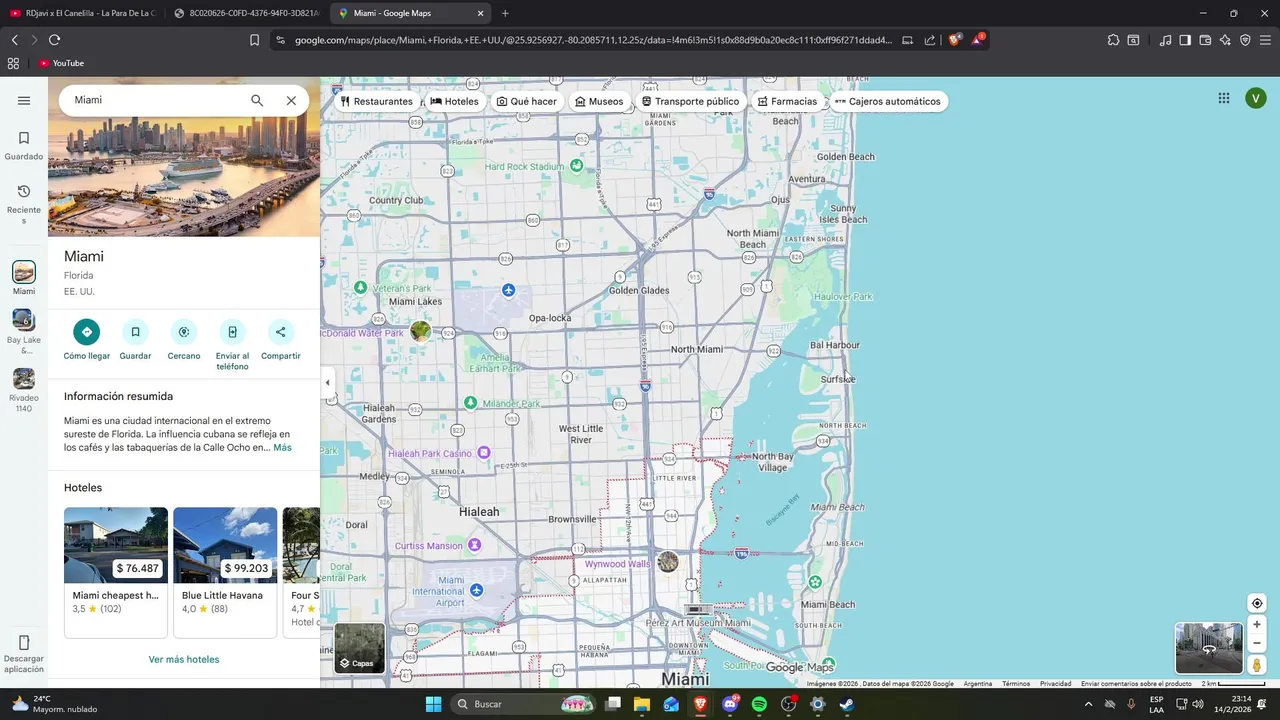Open the Blue Little Havana hotel card
Viewport: 1280px width, 720px height.
(225, 572)
